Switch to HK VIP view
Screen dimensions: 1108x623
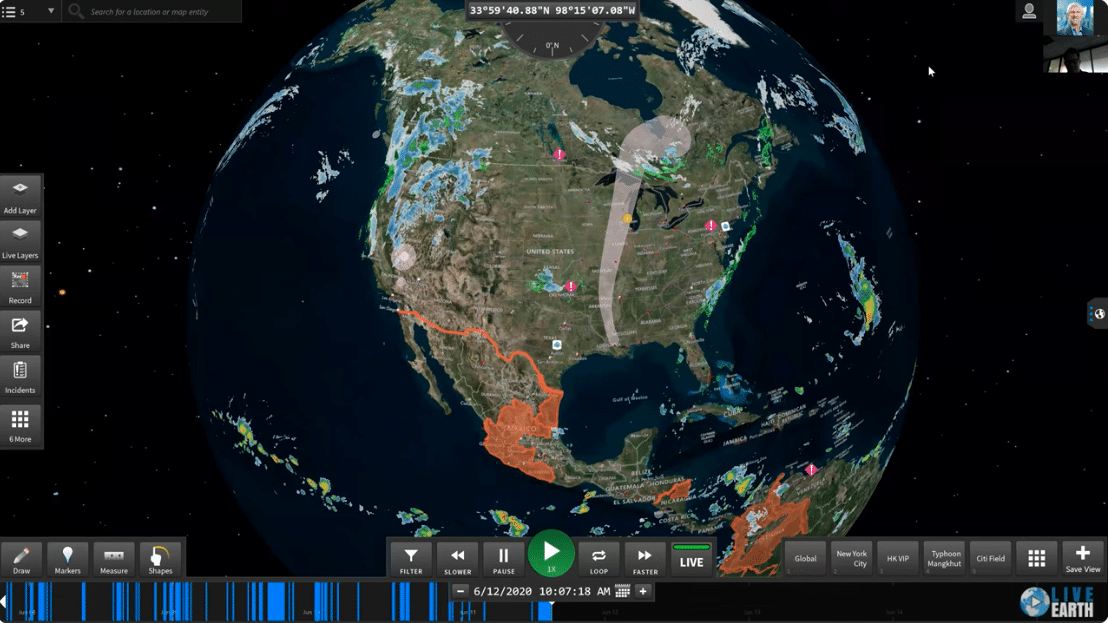point(898,559)
